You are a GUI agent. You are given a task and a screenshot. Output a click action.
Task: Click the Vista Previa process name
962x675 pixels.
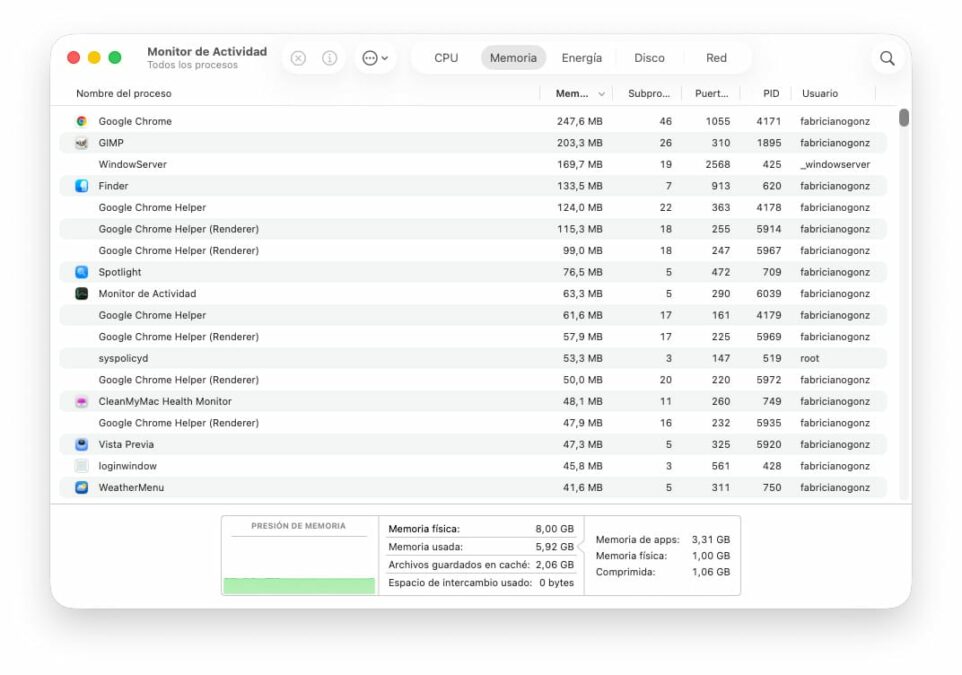coord(126,444)
